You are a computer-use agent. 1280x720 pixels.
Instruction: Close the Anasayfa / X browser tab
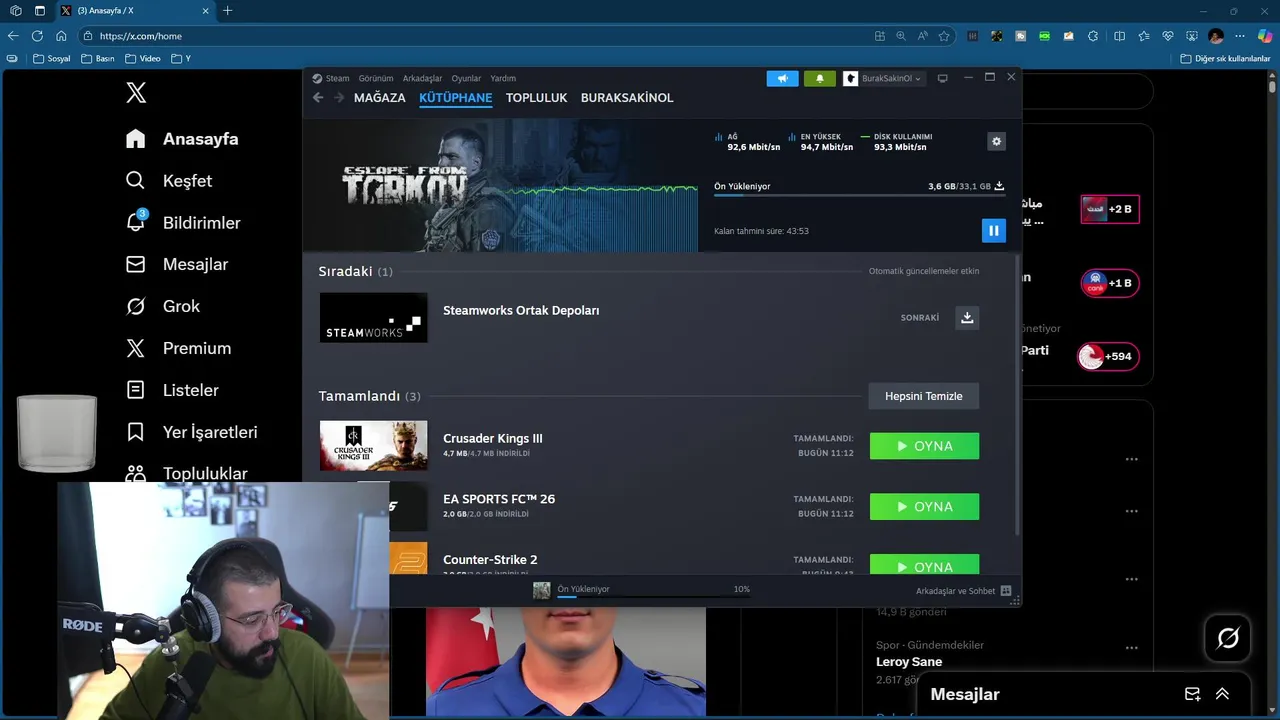tap(206, 11)
